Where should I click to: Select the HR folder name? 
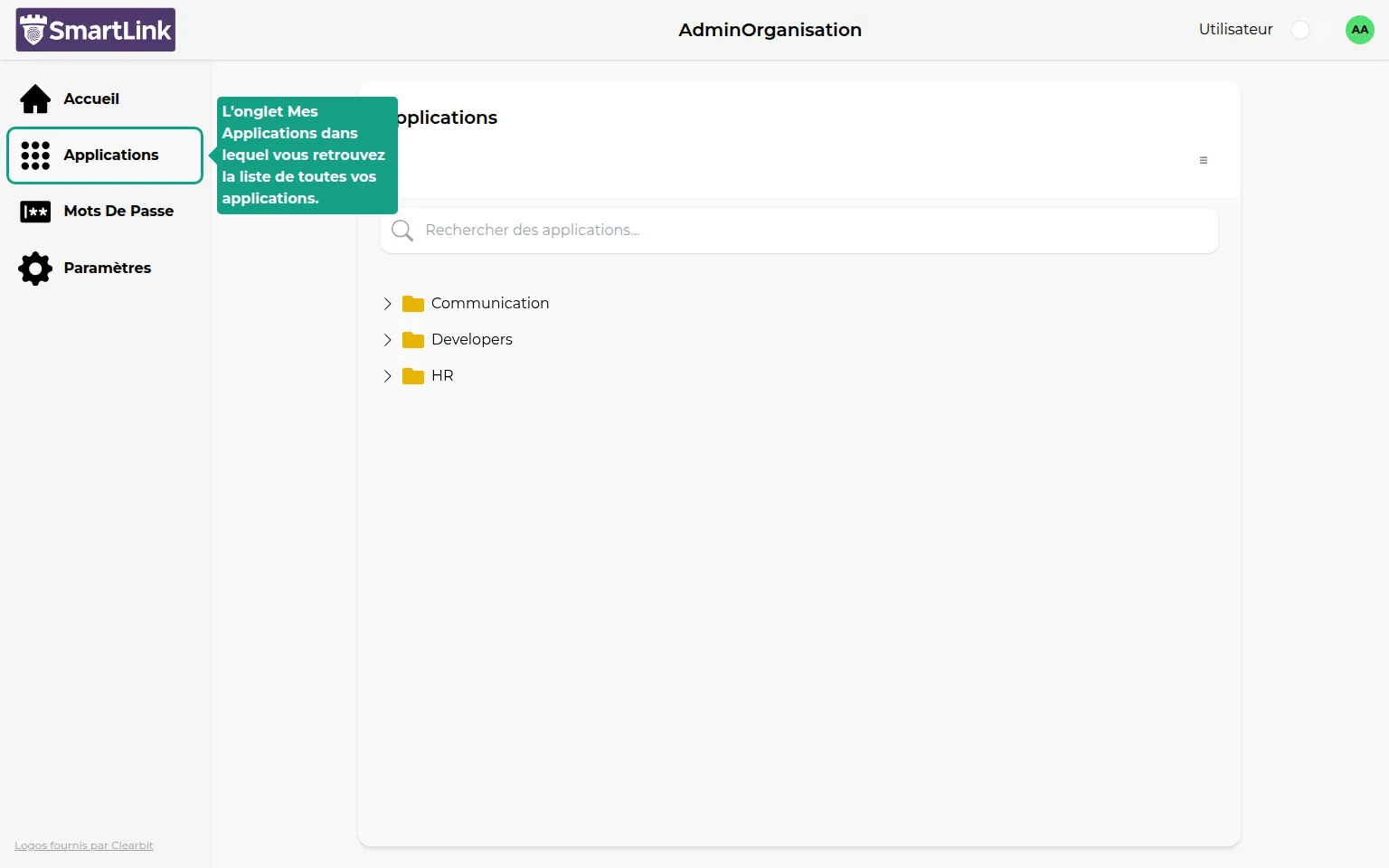tap(442, 376)
